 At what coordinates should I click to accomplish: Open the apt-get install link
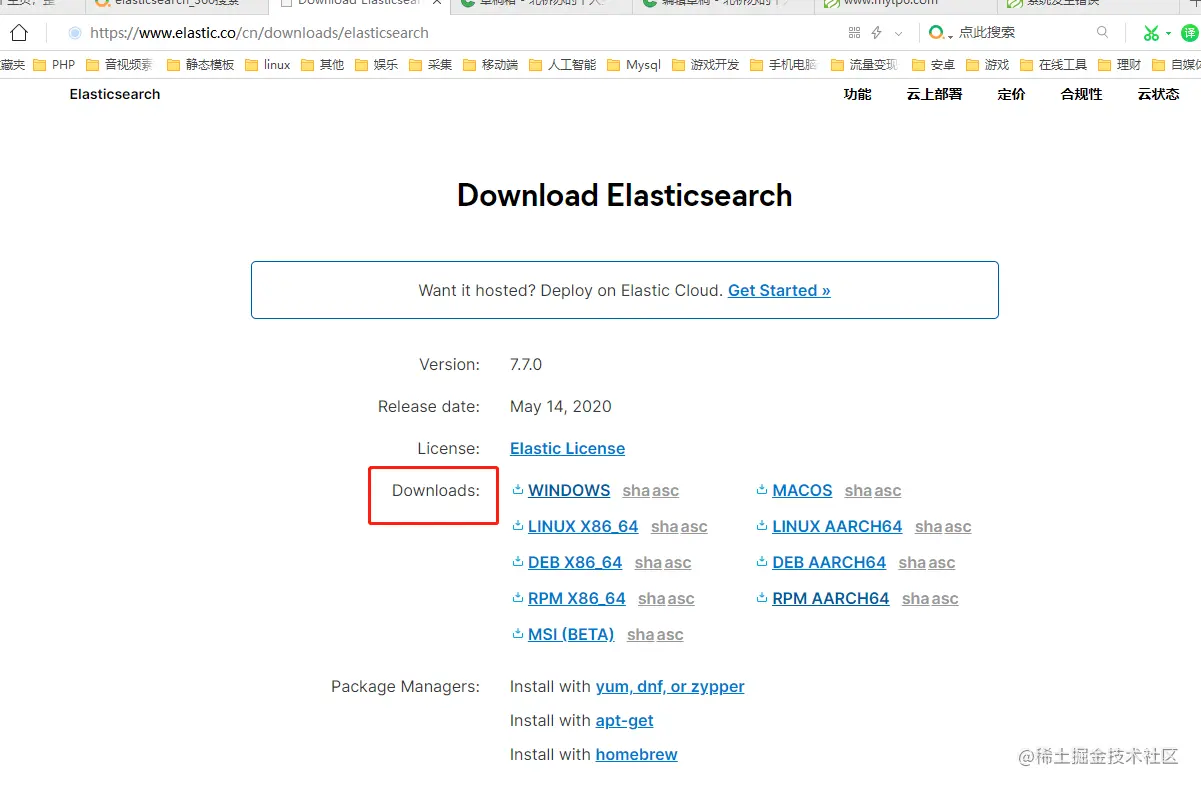624,720
